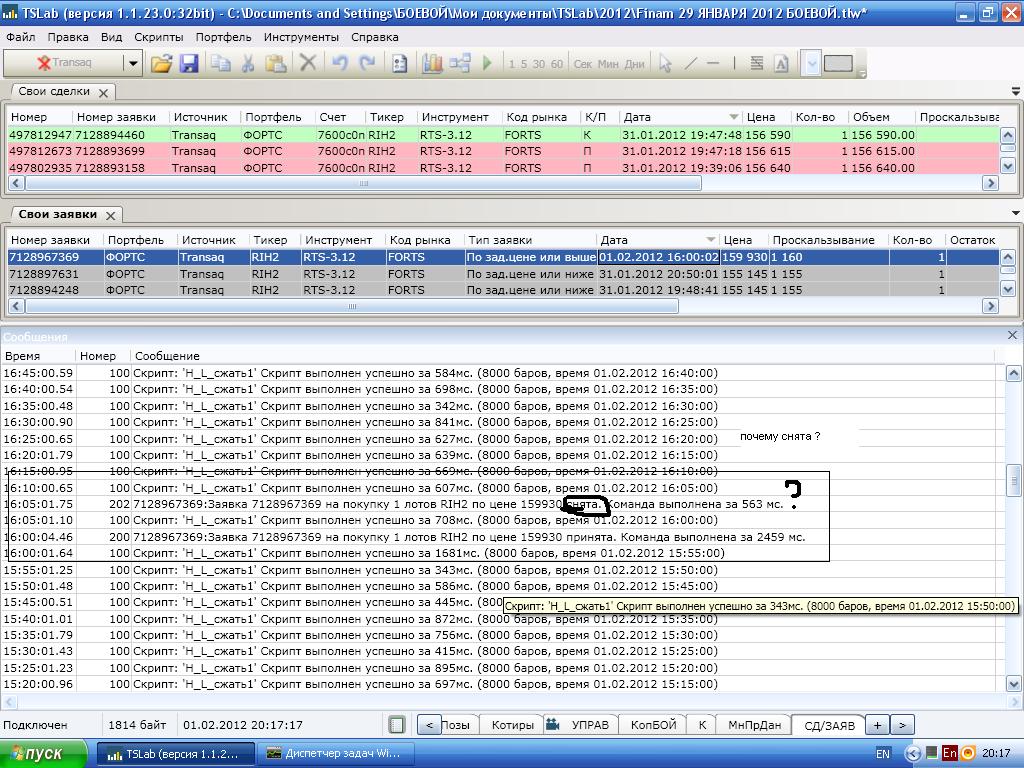Expand the Свои сделки panel options arrow
Viewport: 1024px width, 768px height.
[1016, 90]
